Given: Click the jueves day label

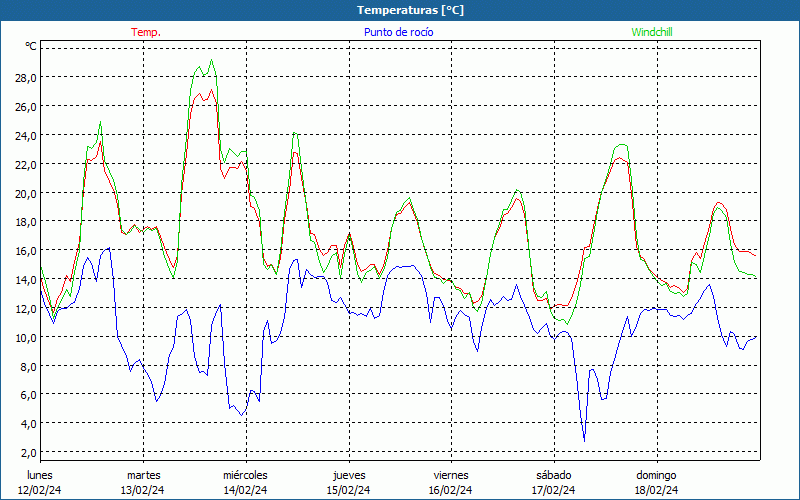Looking at the screenshot, I should click(349, 475).
